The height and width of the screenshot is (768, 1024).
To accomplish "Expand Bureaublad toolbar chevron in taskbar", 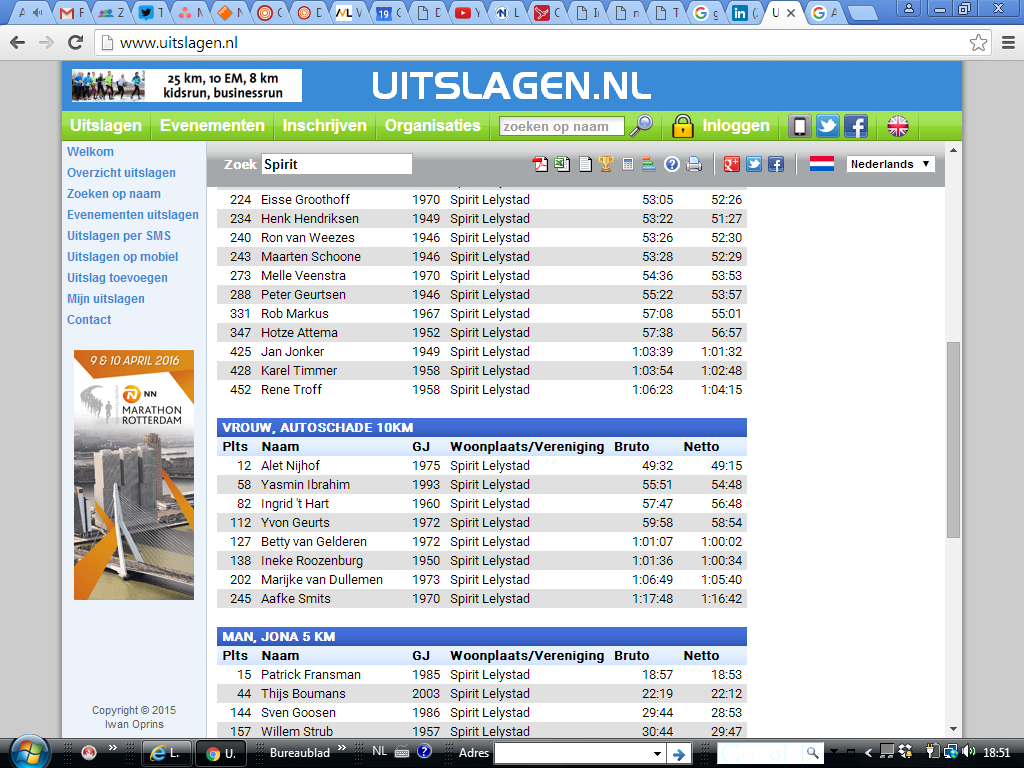I will (x=342, y=748).
